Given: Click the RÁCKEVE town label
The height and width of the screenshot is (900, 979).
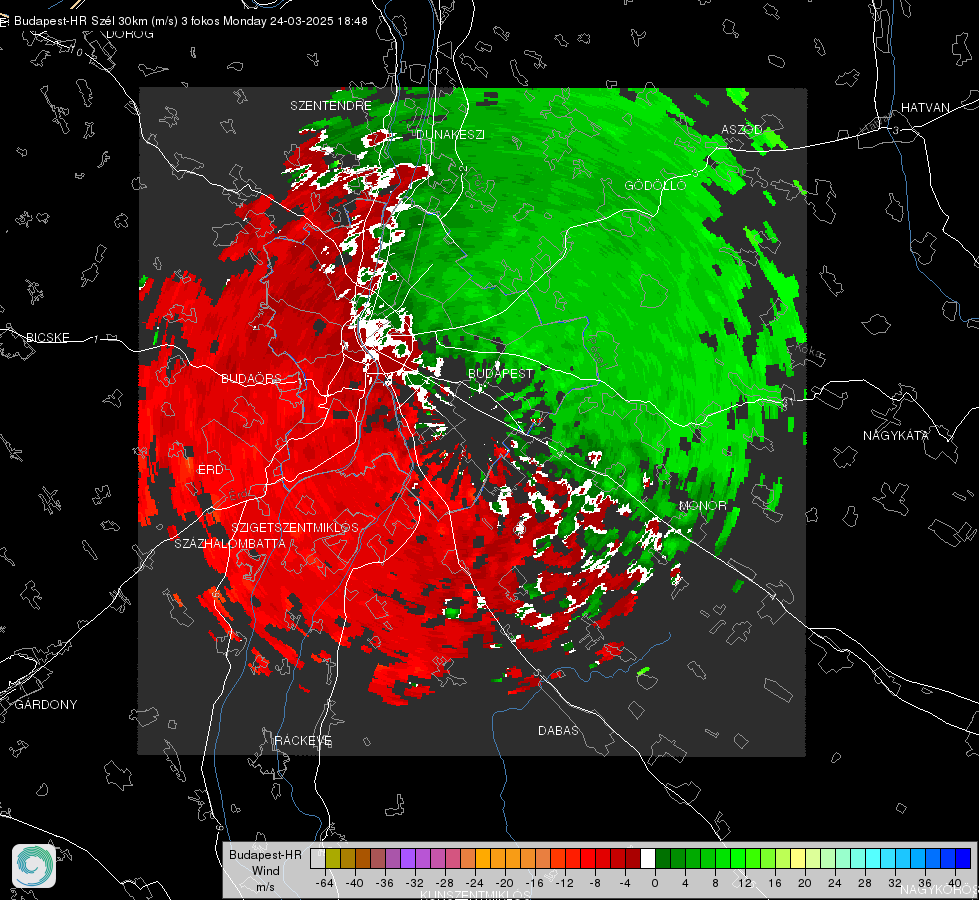Looking at the screenshot, I should tap(303, 741).
